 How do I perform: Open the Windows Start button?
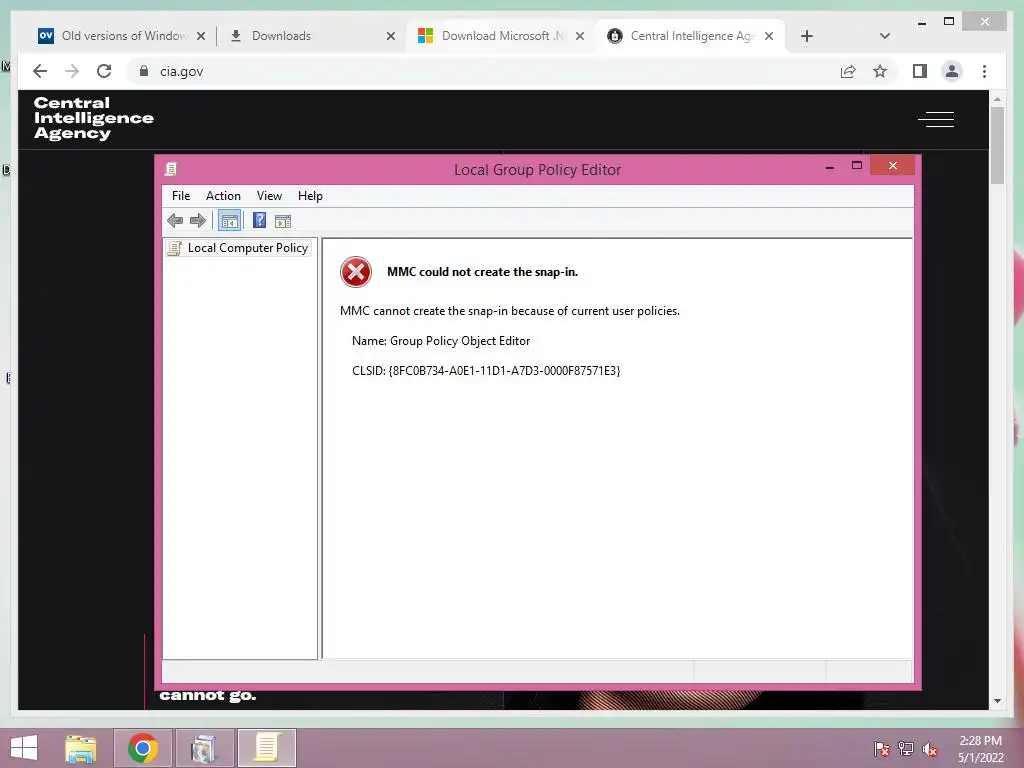click(24, 748)
